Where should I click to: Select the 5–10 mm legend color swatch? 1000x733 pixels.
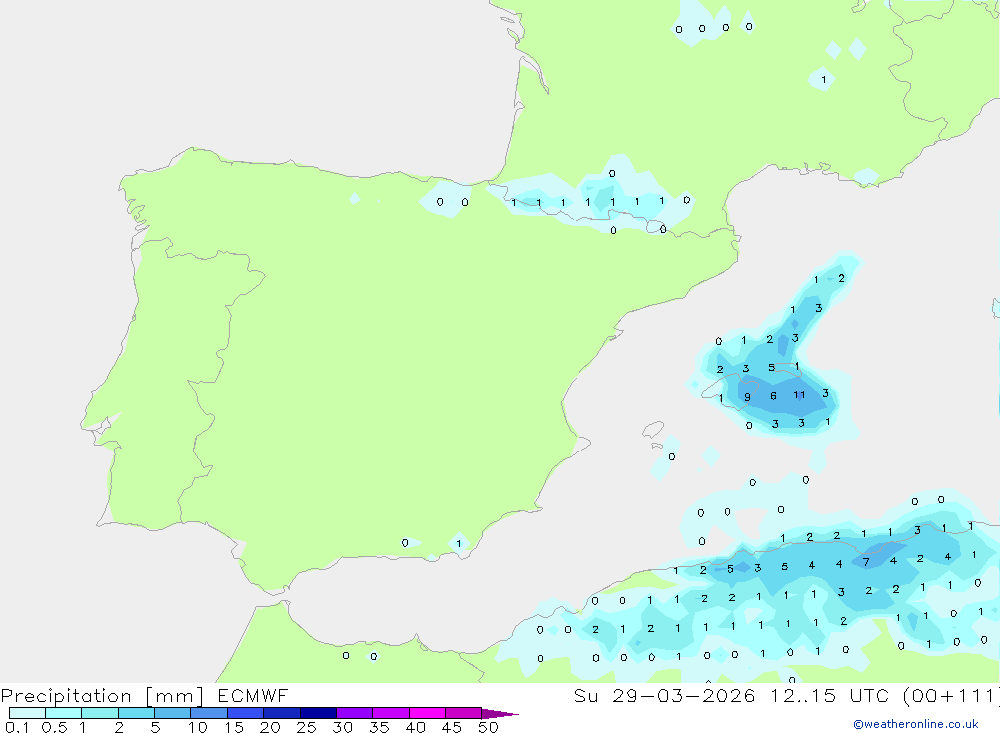[x=172, y=713]
